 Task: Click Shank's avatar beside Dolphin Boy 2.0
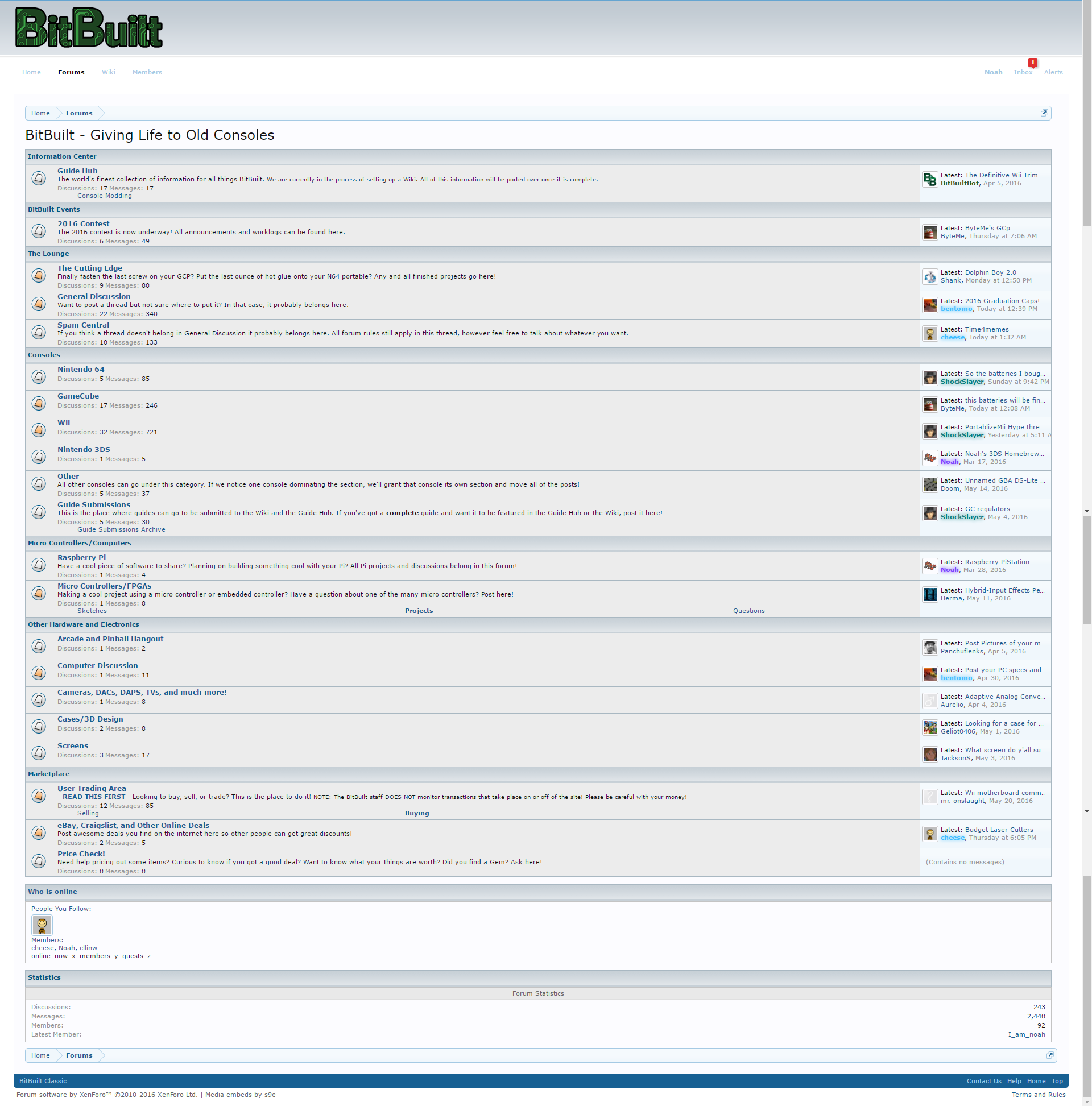pos(930,277)
